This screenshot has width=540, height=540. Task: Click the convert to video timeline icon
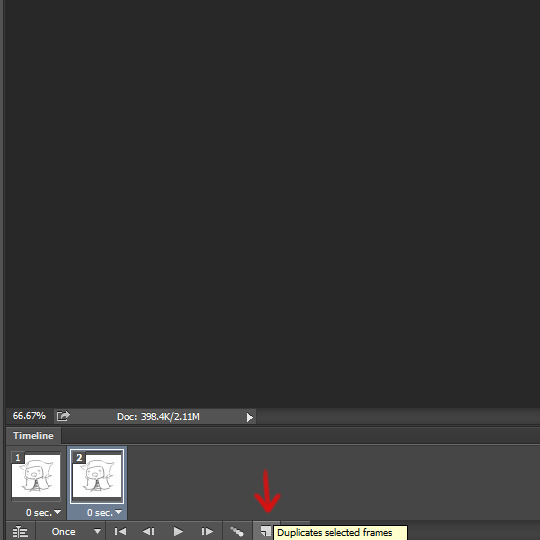pyautogui.click(x=20, y=532)
